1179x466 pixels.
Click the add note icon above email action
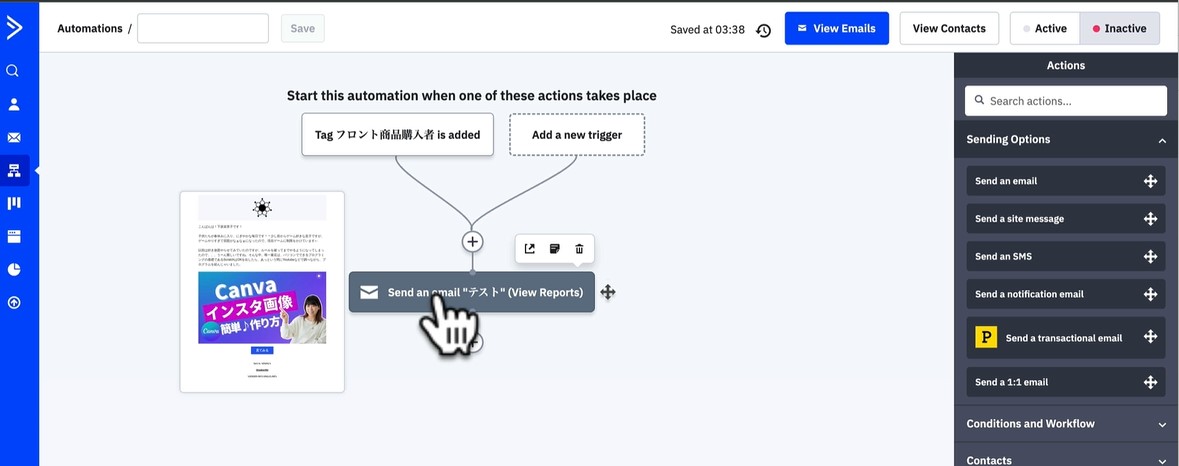(555, 249)
